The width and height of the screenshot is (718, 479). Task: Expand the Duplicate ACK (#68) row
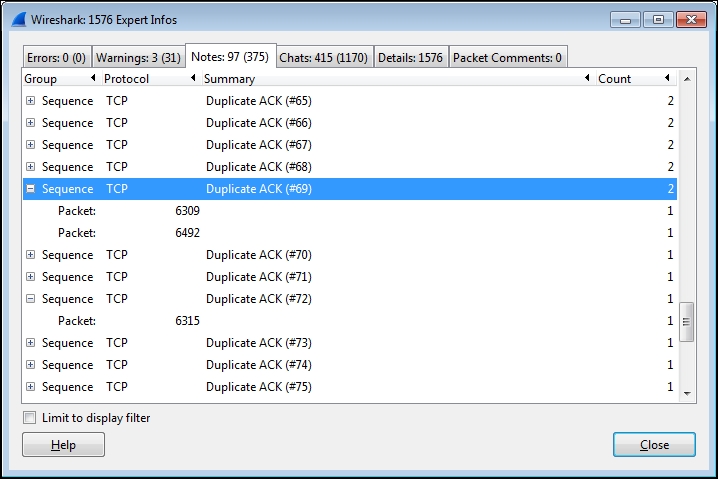pos(30,167)
